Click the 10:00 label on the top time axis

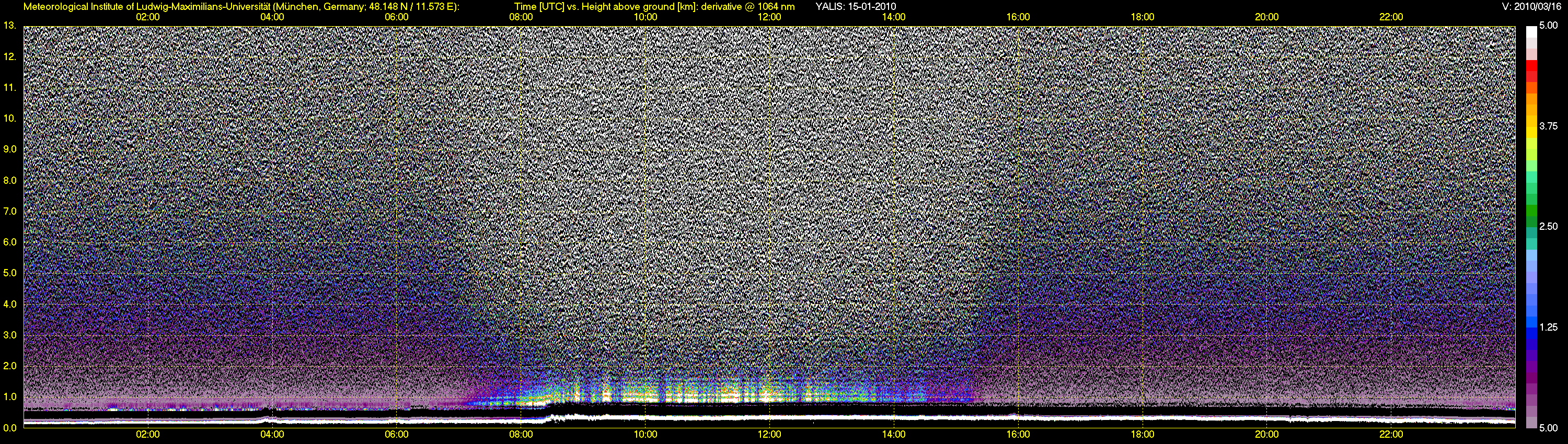tap(645, 17)
